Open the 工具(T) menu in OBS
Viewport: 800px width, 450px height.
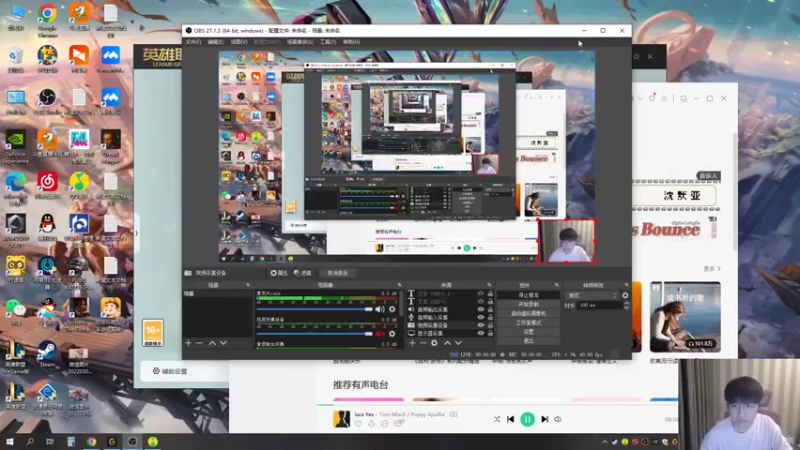(x=328, y=42)
